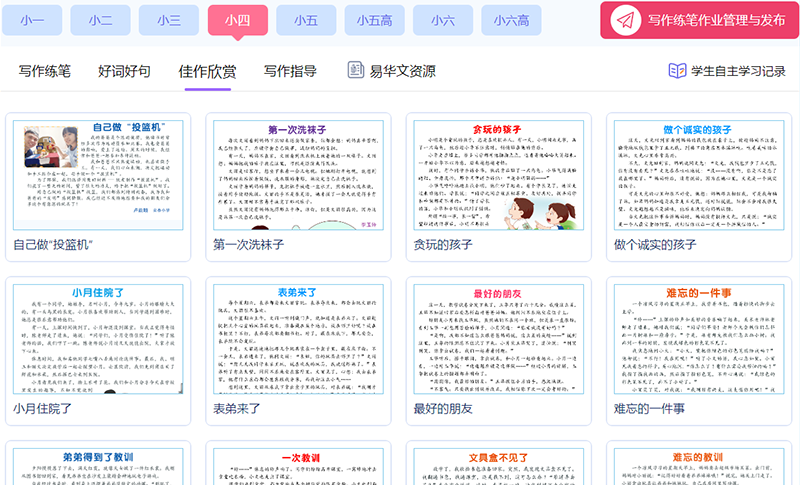
Task: Open the 小六 grade tab
Action: coord(443,20)
